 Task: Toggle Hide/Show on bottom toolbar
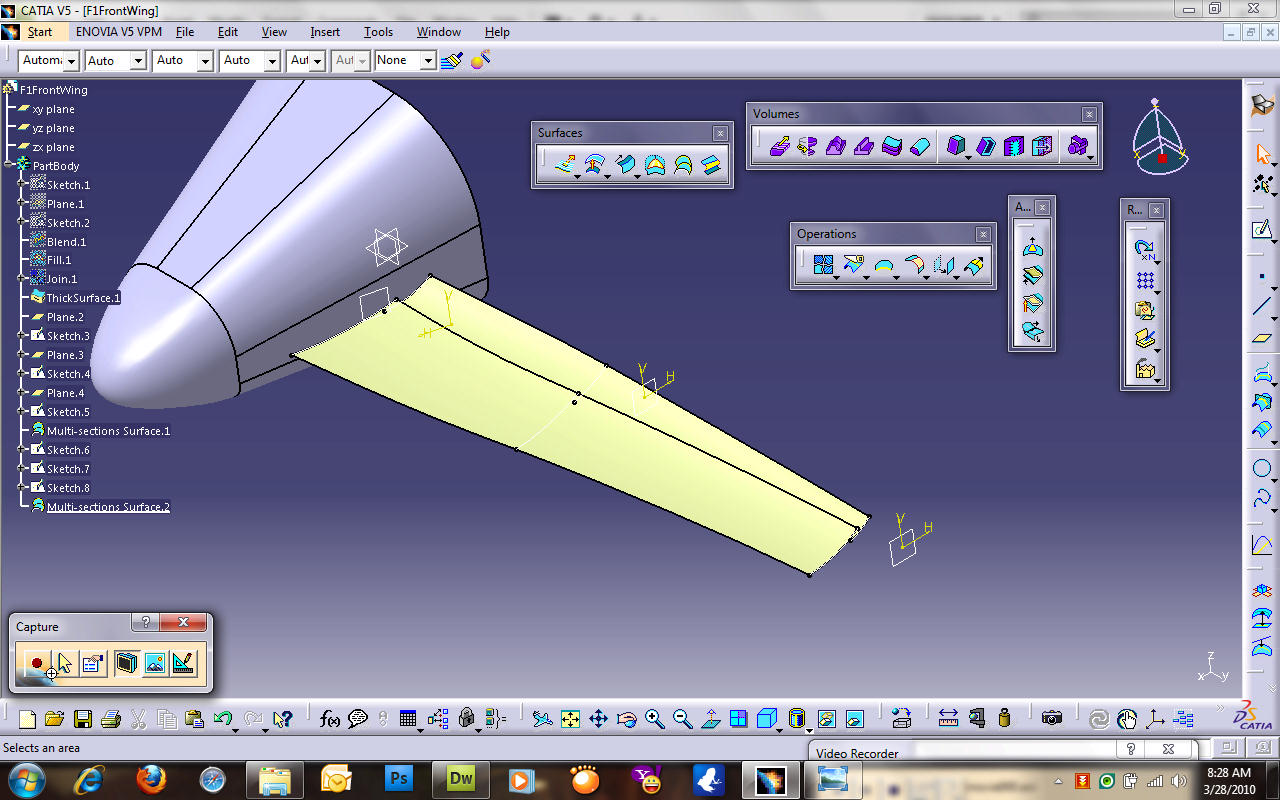(x=826, y=718)
